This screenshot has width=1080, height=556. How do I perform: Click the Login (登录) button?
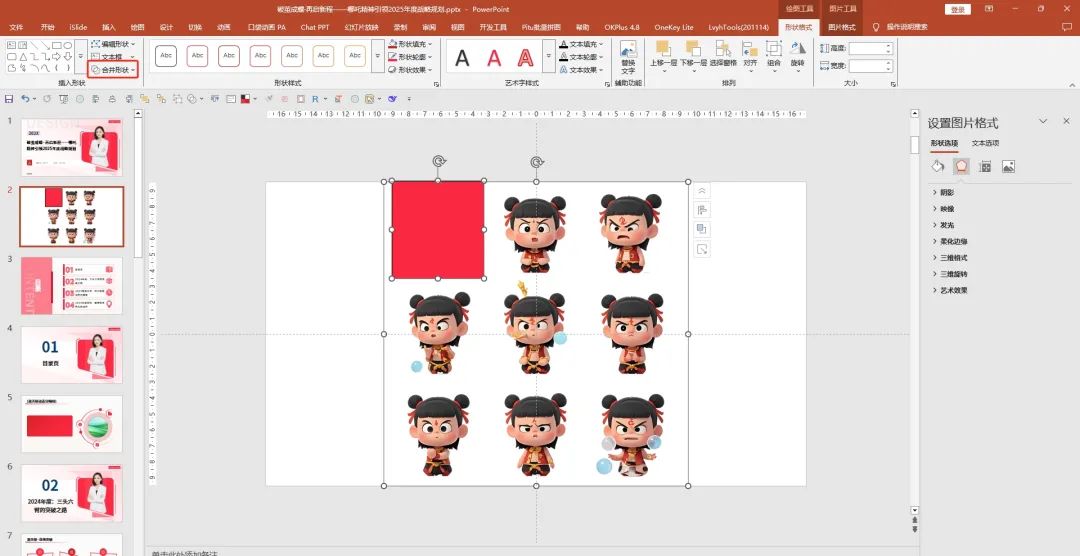[x=959, y=9]
